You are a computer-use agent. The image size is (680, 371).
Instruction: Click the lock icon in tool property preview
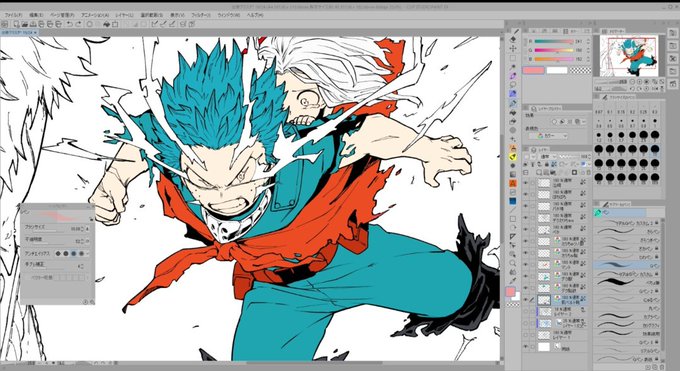[x=91, y=219]
